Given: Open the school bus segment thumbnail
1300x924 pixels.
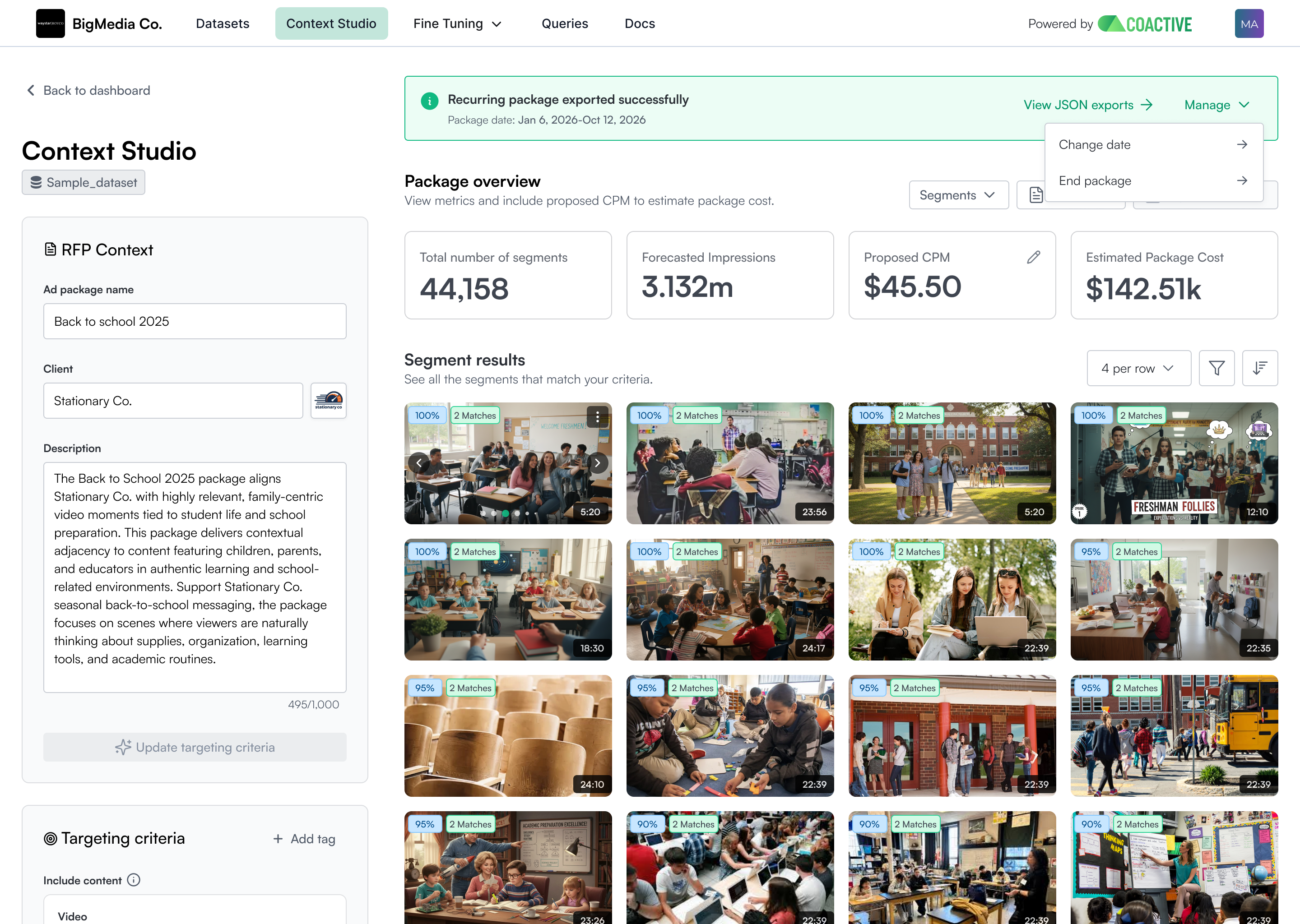Looking at the screenshot, I should pyautogui.click(x=1174, y=736).
